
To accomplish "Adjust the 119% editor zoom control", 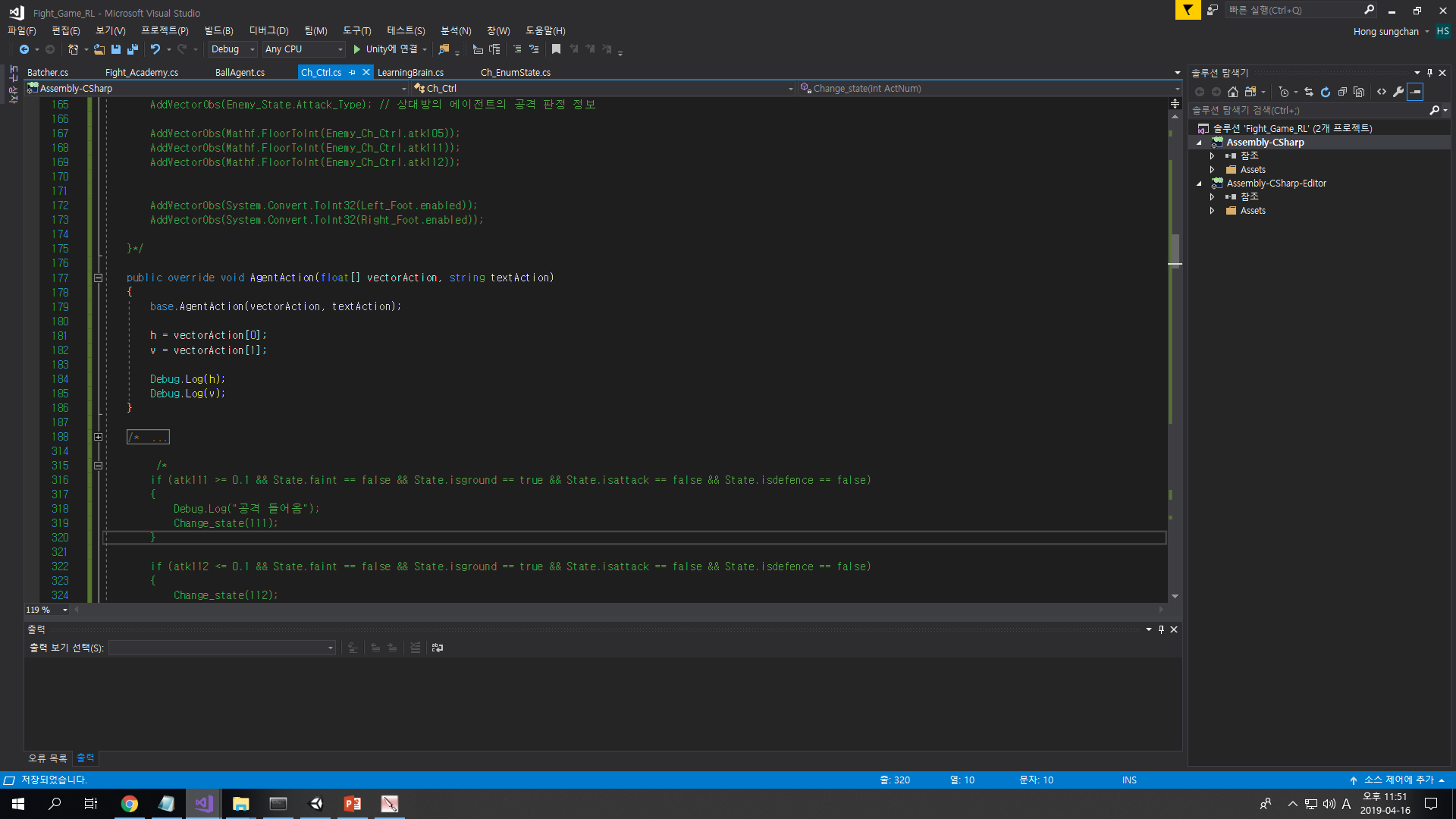I will click(46, 609).
